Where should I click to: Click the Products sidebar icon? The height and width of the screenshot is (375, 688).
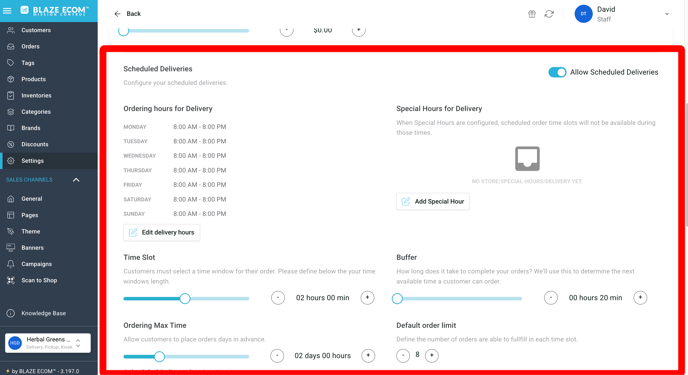click(11, 79)
